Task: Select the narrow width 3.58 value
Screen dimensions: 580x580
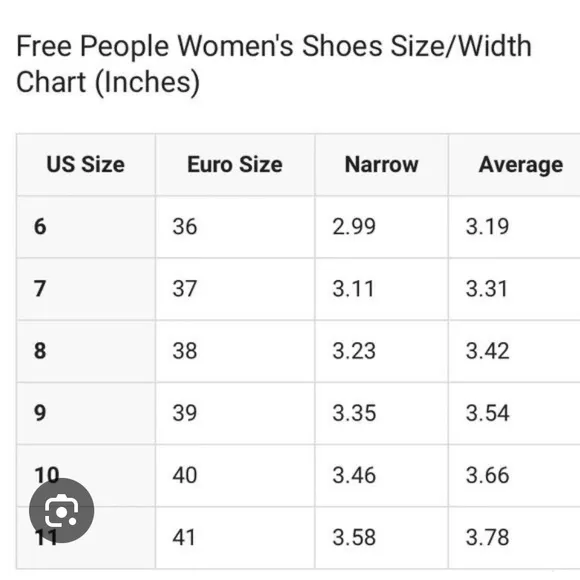Action: [354, 537]
